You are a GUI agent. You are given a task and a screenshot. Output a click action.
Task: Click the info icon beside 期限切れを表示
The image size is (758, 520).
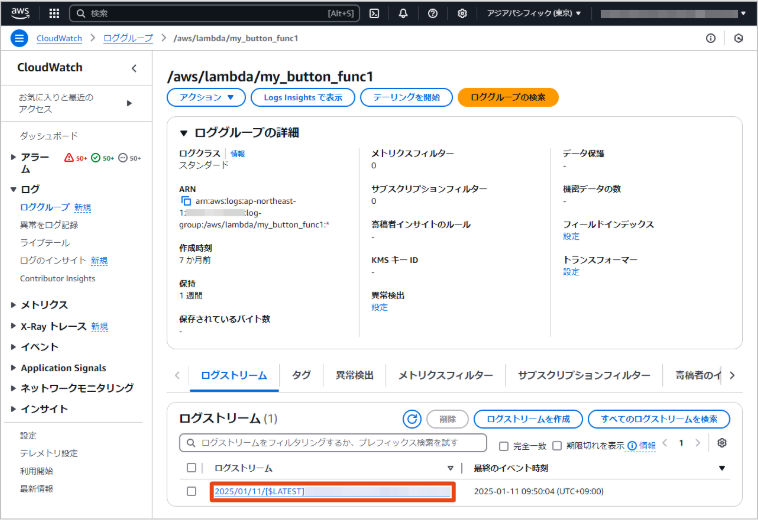632,446
